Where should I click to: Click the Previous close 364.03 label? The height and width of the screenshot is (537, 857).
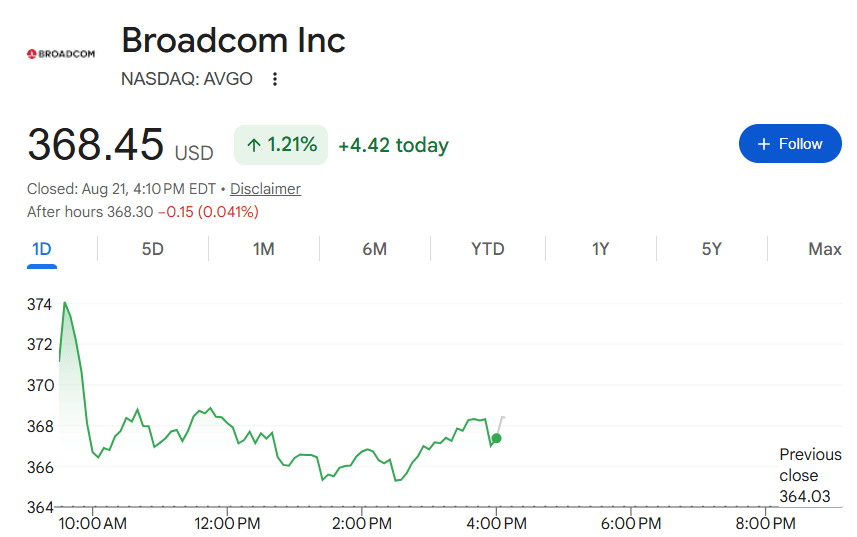810,475
